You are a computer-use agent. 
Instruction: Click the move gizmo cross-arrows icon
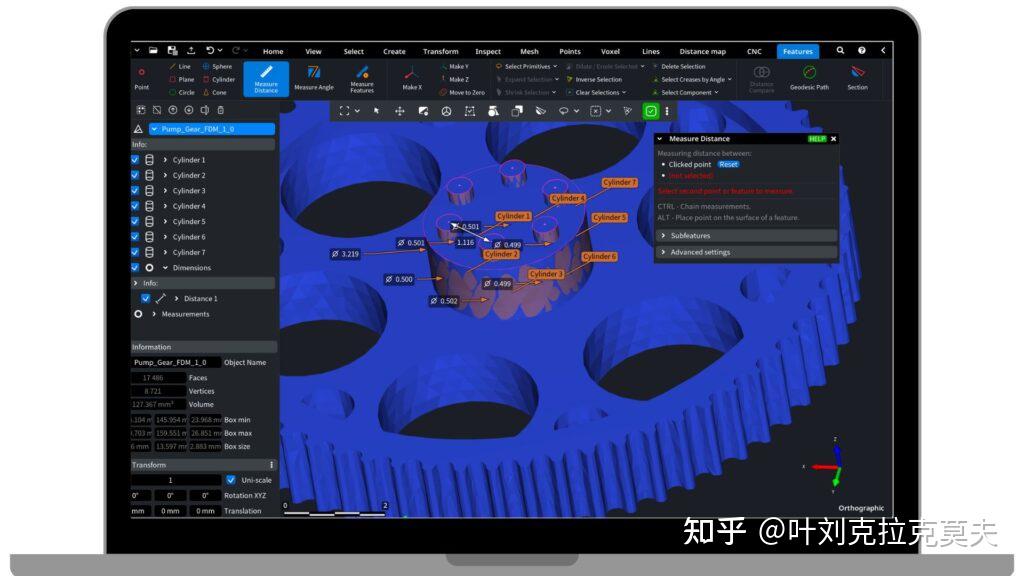(400, 111)
